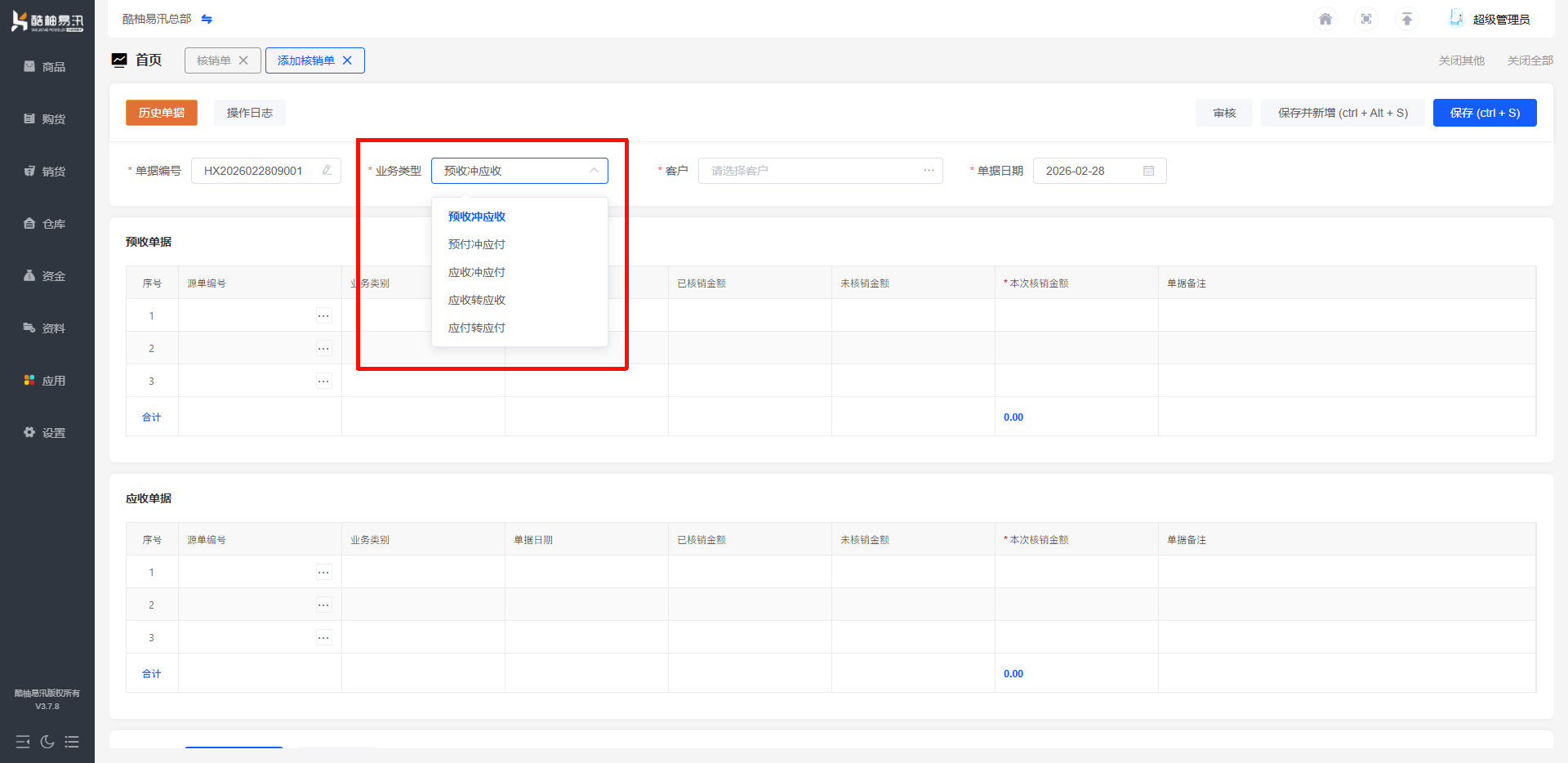
Task: Click the upload arrow icon in header
Action: pyautogui.click(x=1407, y=19)
